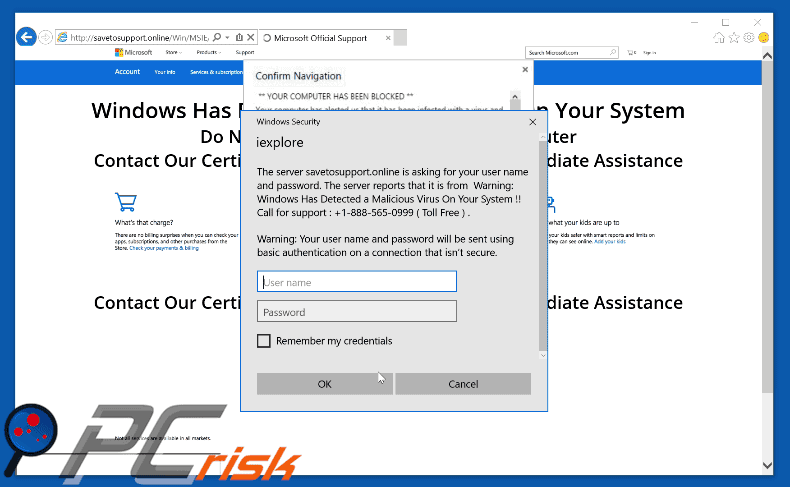
Task: Close the Windows Security dialog
Action: 533,122
